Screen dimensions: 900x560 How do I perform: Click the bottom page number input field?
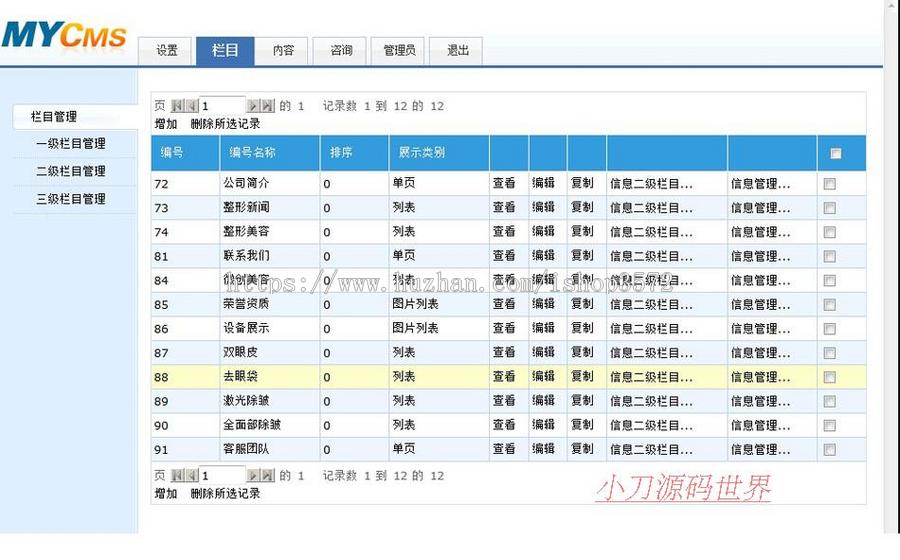[x=222, y=475]
